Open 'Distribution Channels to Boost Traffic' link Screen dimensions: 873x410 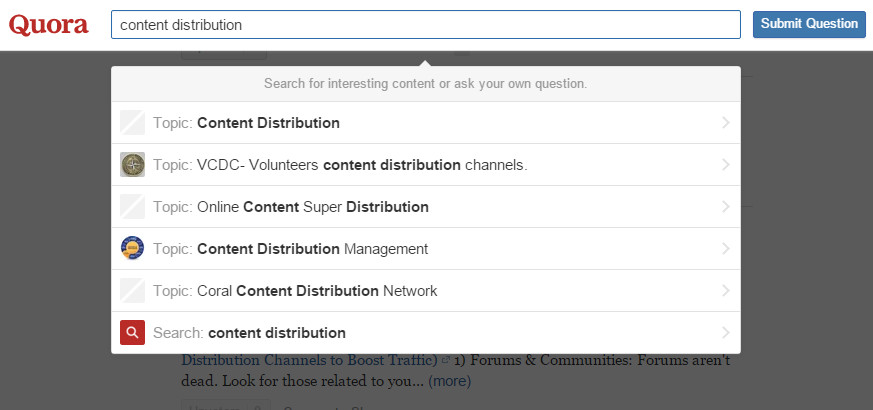point(310,360)
